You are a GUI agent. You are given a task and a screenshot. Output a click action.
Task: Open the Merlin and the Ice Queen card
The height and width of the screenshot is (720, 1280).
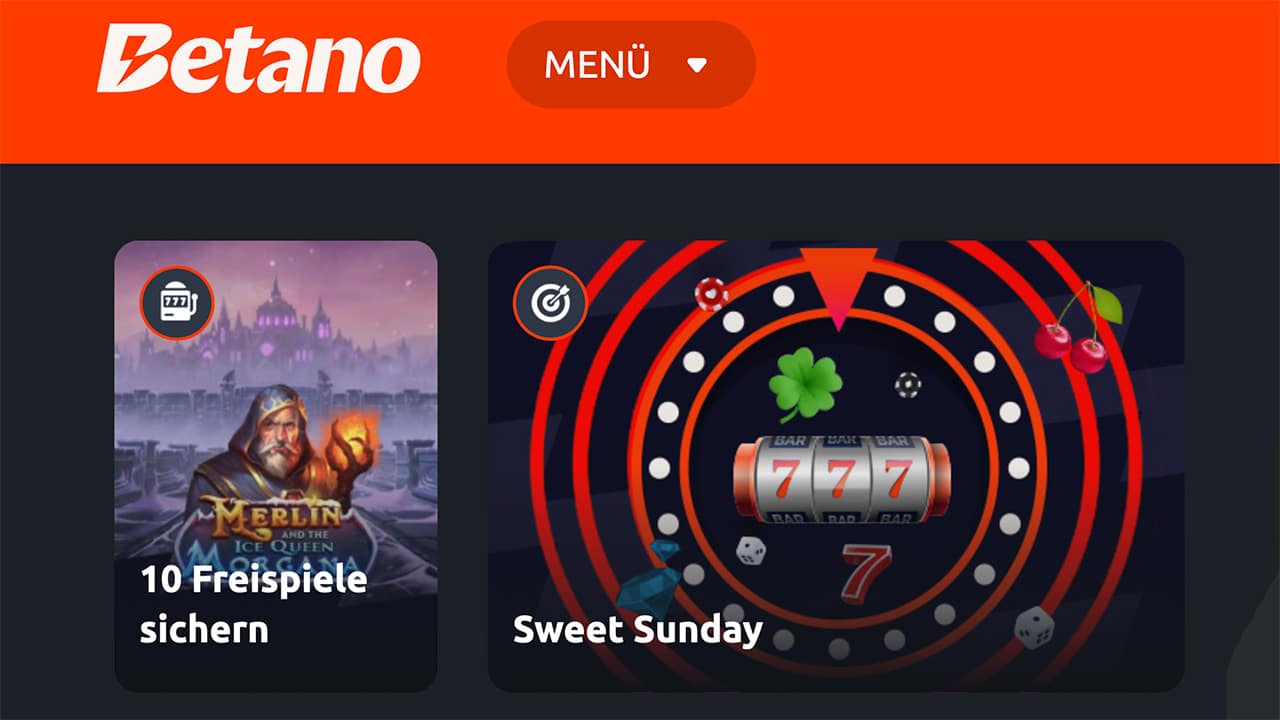pyautogui.click(x=276, y=466)
